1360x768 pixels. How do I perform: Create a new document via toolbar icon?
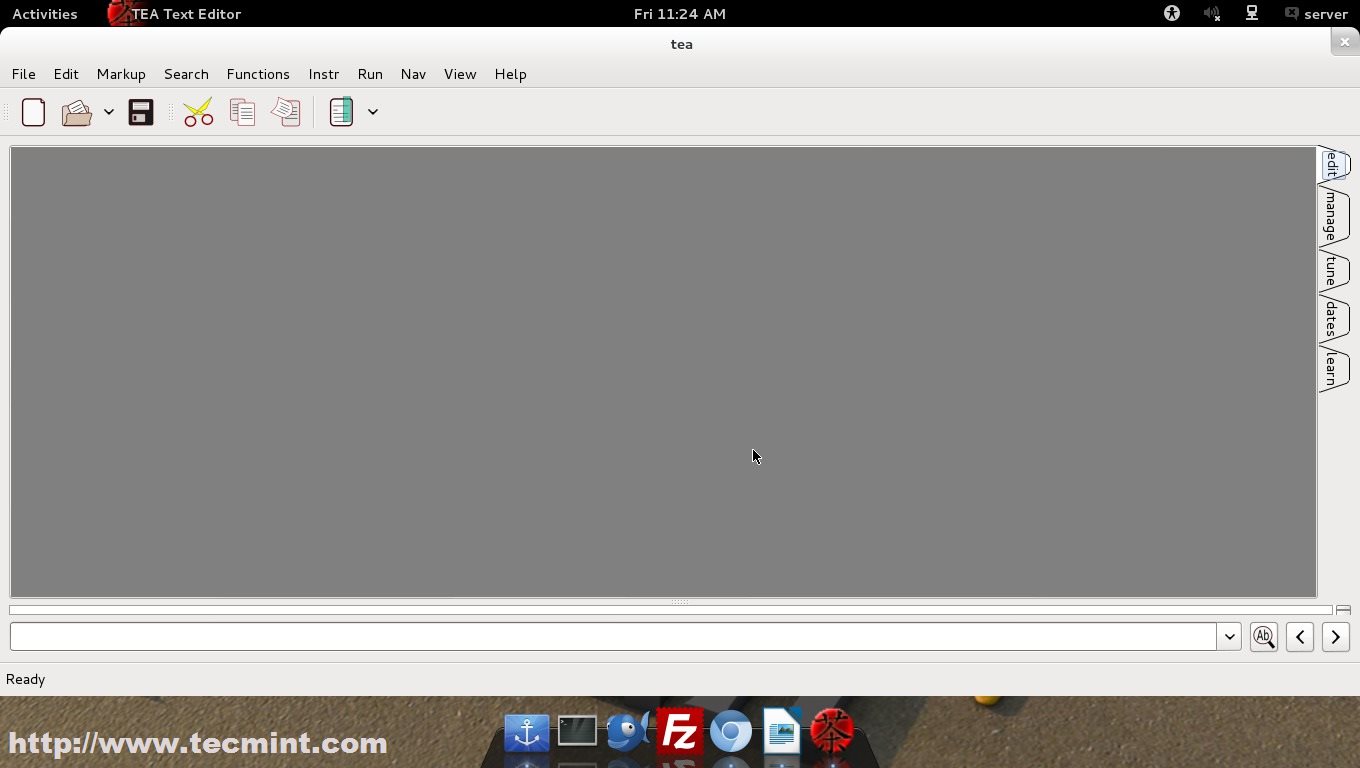(x=33, y=112)
